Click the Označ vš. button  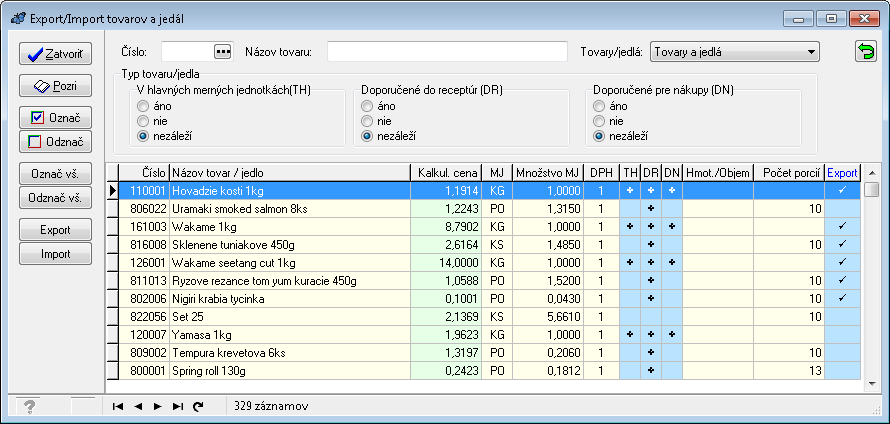click(x=56, y=174)
